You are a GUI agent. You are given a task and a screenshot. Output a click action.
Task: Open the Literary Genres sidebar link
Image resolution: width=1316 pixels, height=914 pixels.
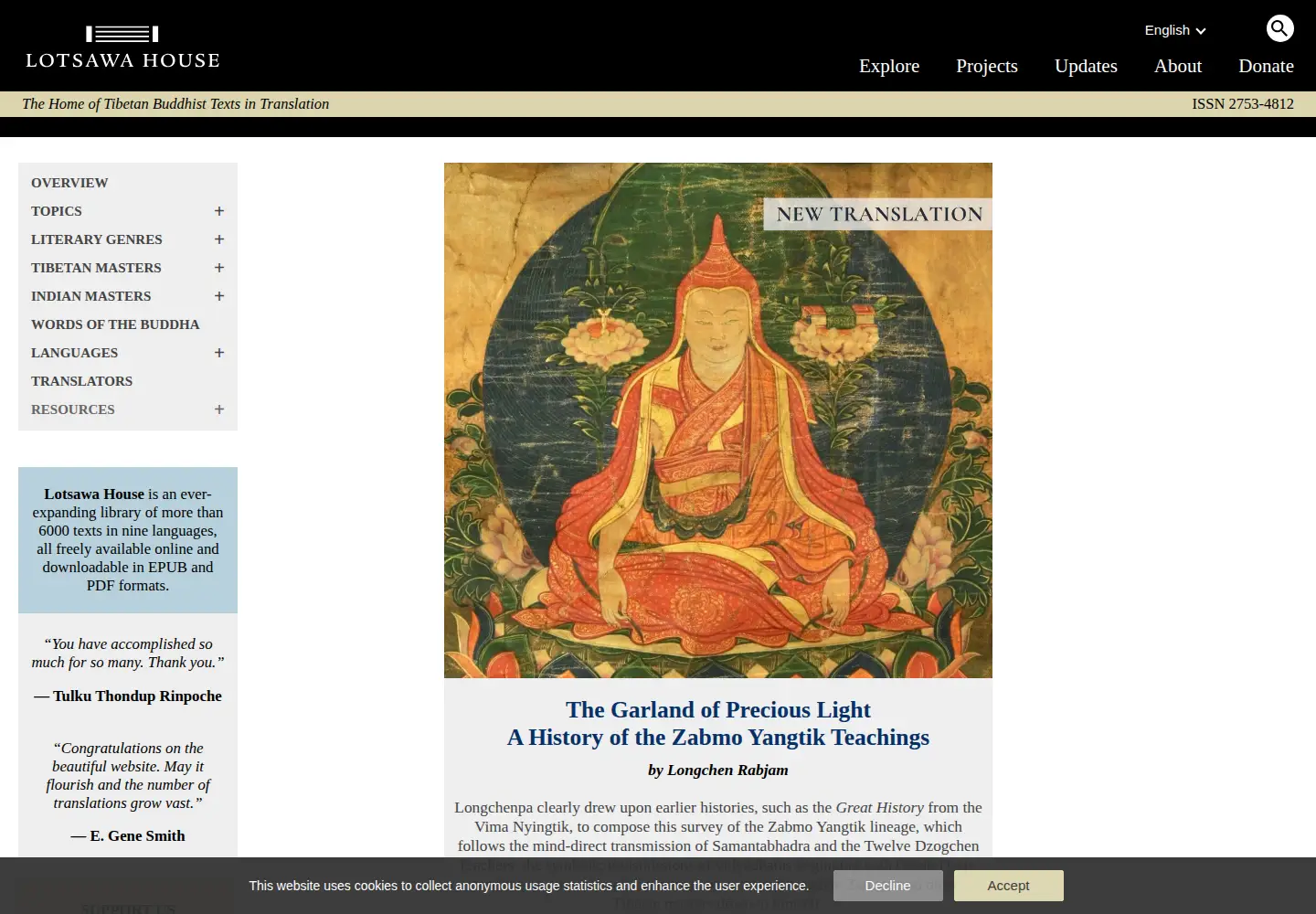coord(97,239)
